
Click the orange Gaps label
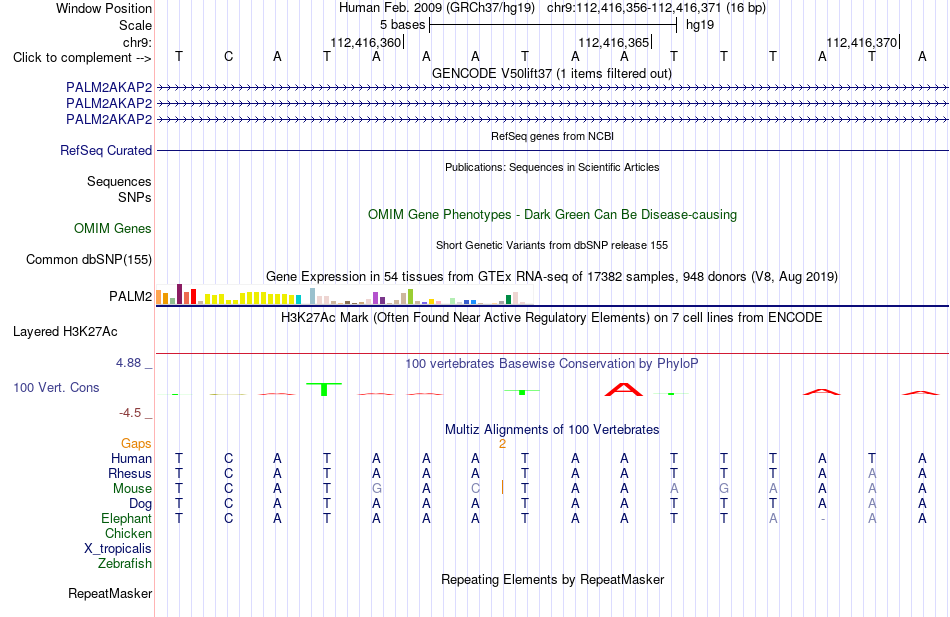(136, 444)
